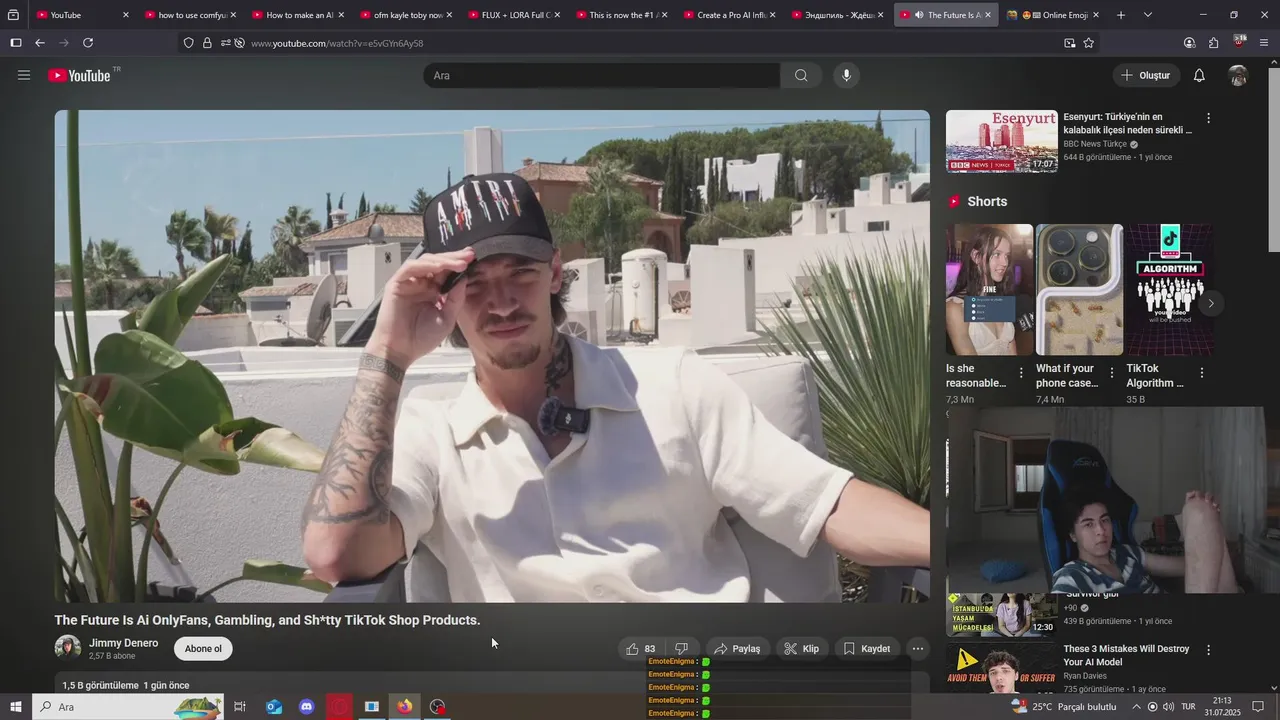This screenshot has height=720, width=1280.
Task: Open options for TikTok Algorithm short
Action: click(x=1201, y=373)
